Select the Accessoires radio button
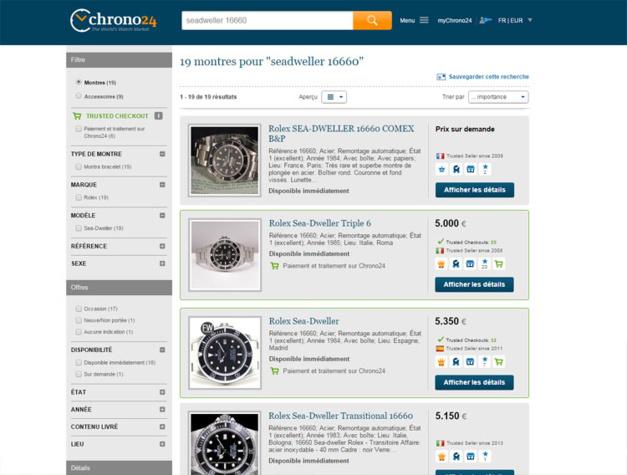This screenshot has width=627, height=475. click(79, 96)
